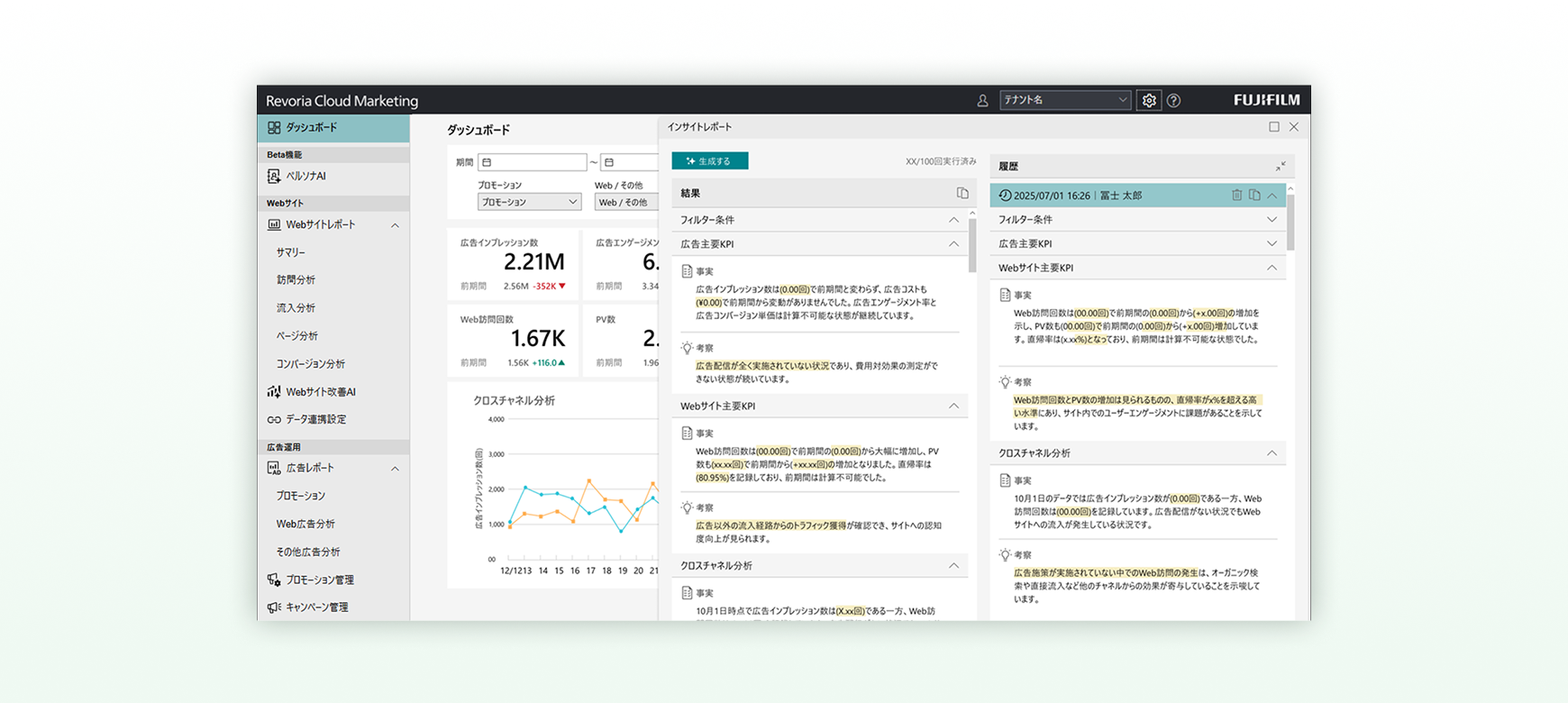Go to 流入分析 in the sidebar
The height and width of the screenshot is (703, 1568).
tap(296, 308)
